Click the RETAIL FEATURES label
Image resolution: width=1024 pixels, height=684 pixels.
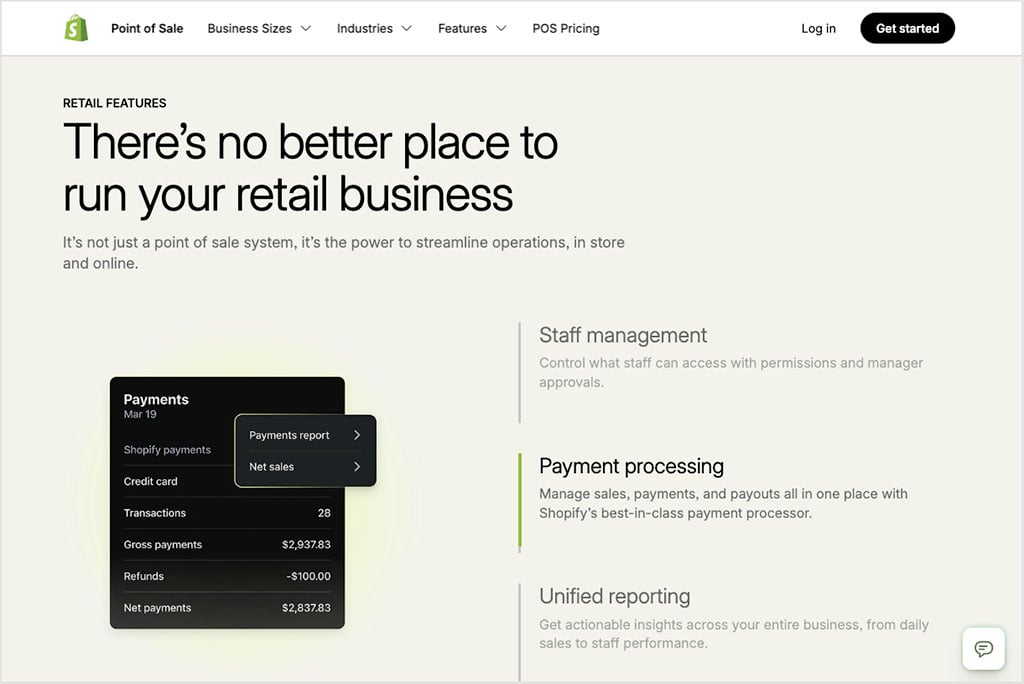(x=114, y=103)
